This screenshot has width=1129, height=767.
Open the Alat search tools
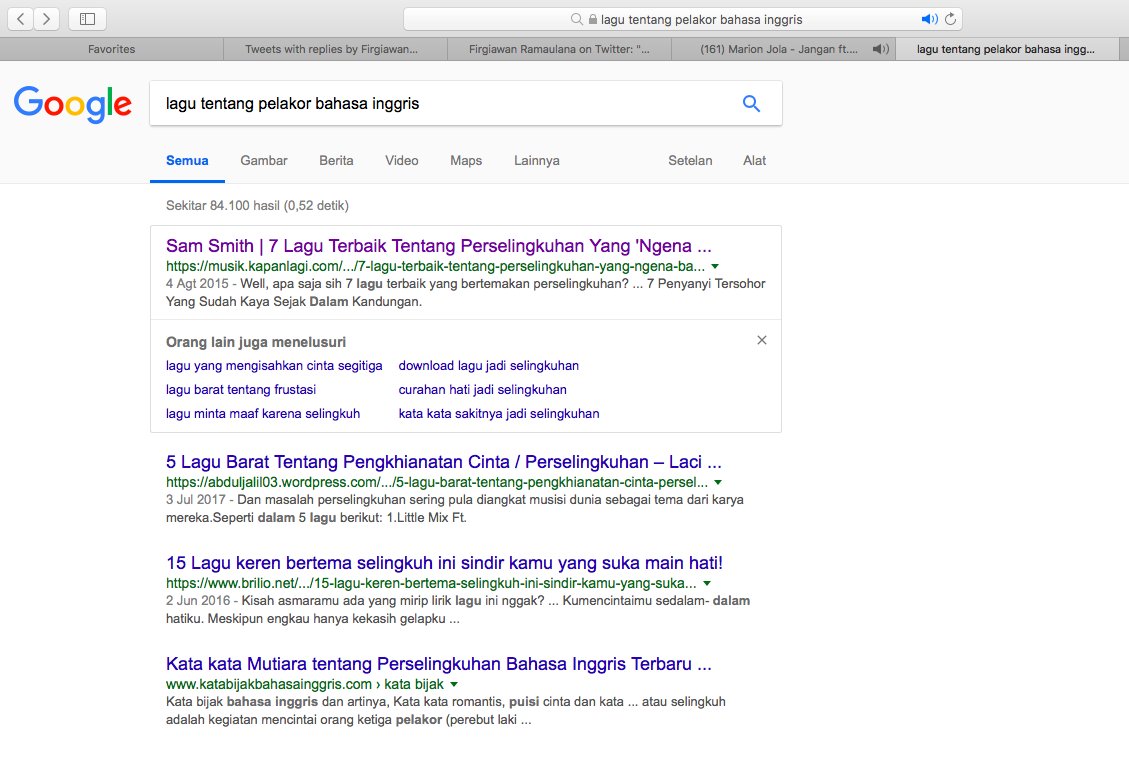click(754, 161)
